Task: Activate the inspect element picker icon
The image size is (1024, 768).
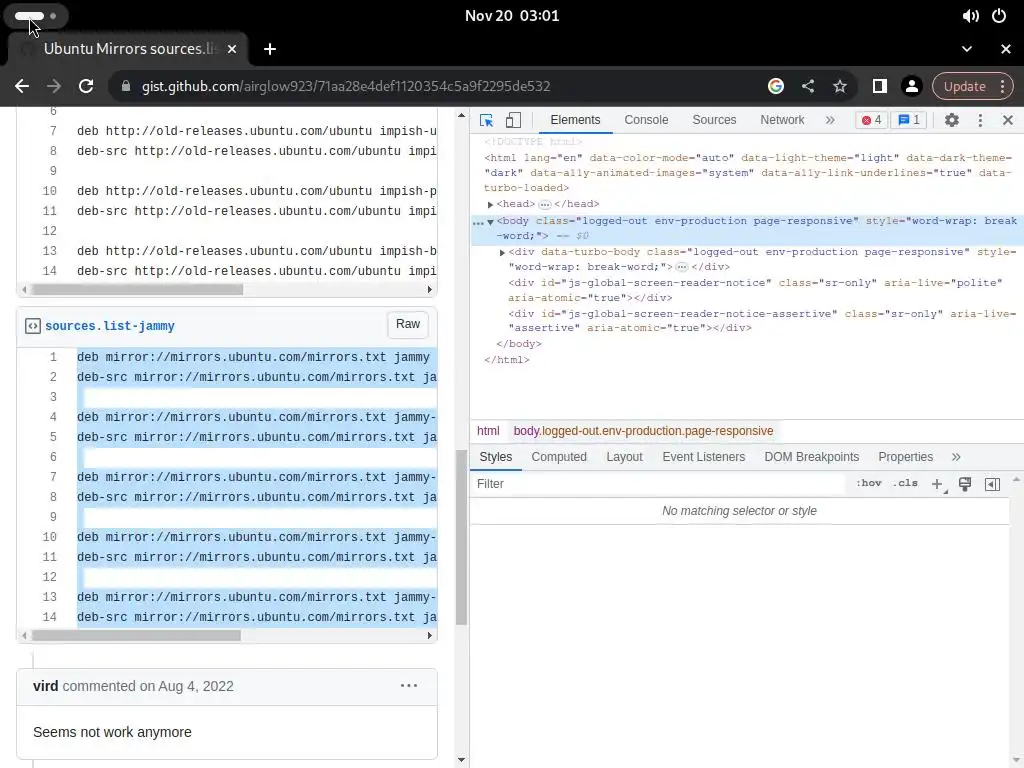Action: tap(487, 120)
